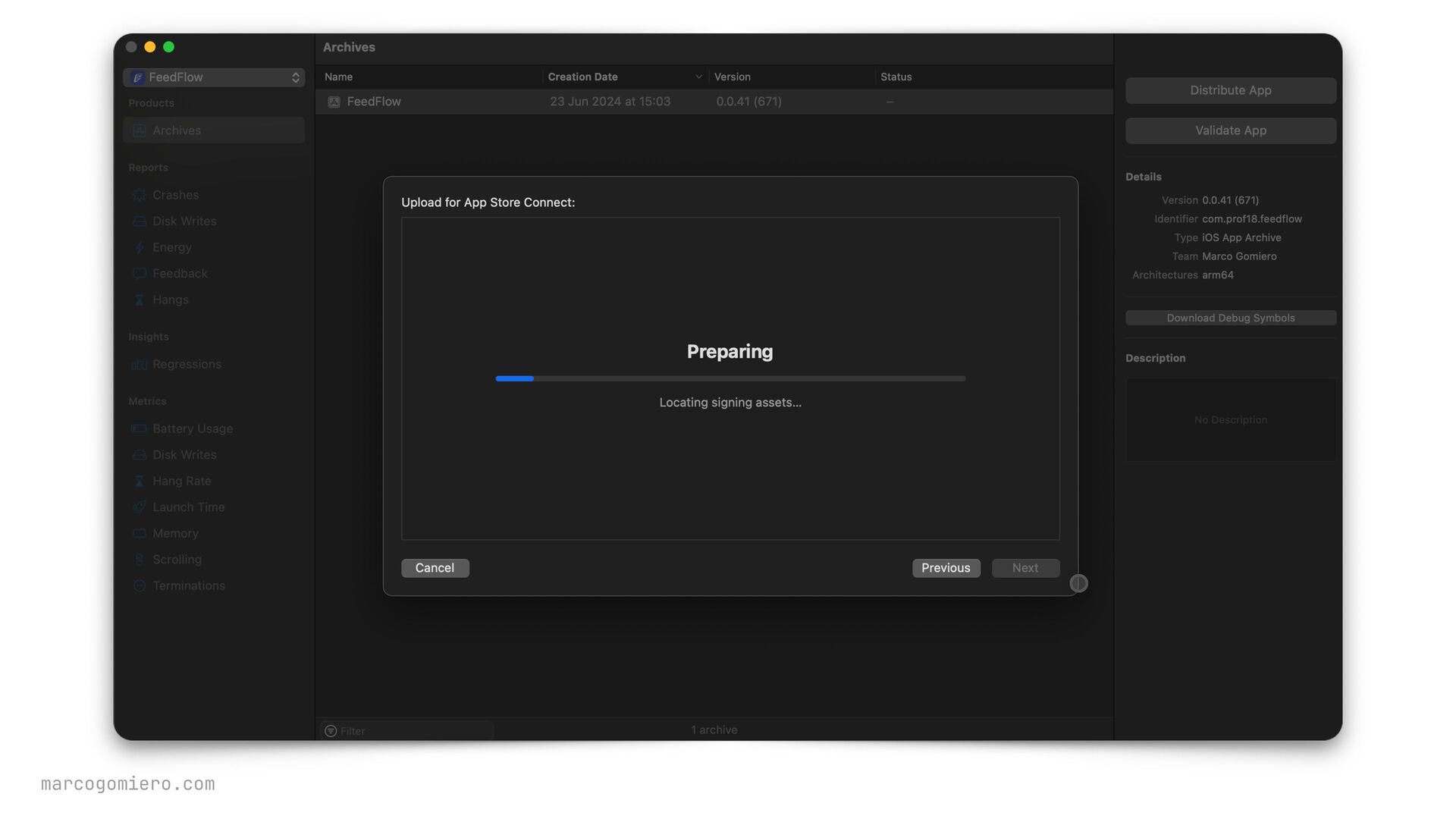Open Terminations metrics

coord(189,585)
